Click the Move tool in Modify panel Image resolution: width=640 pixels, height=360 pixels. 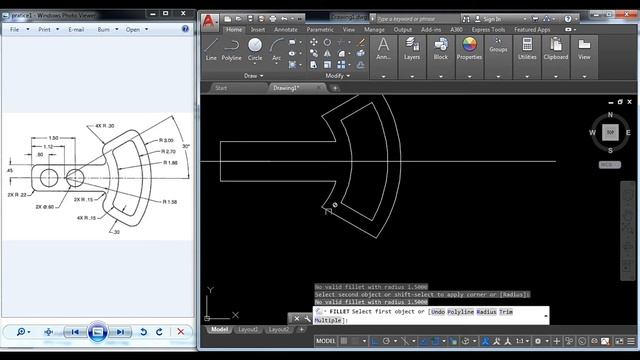click(313, 42)
